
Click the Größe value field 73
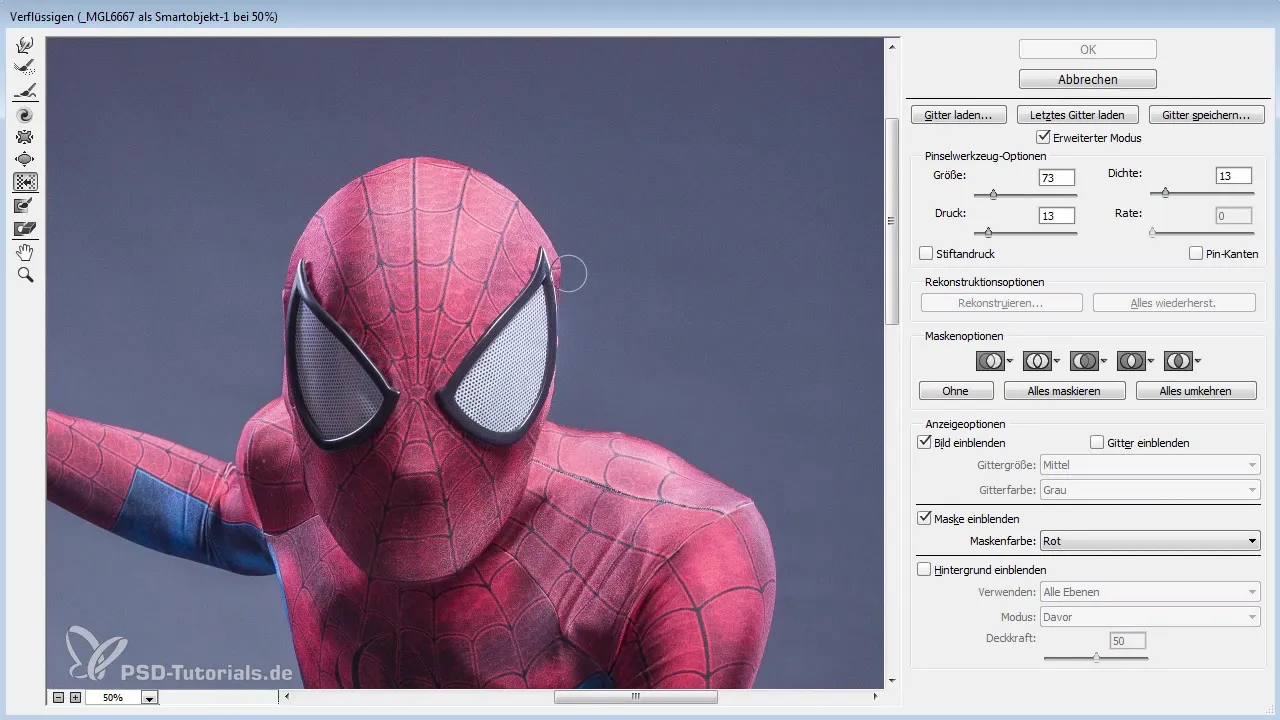(1057, 178)
